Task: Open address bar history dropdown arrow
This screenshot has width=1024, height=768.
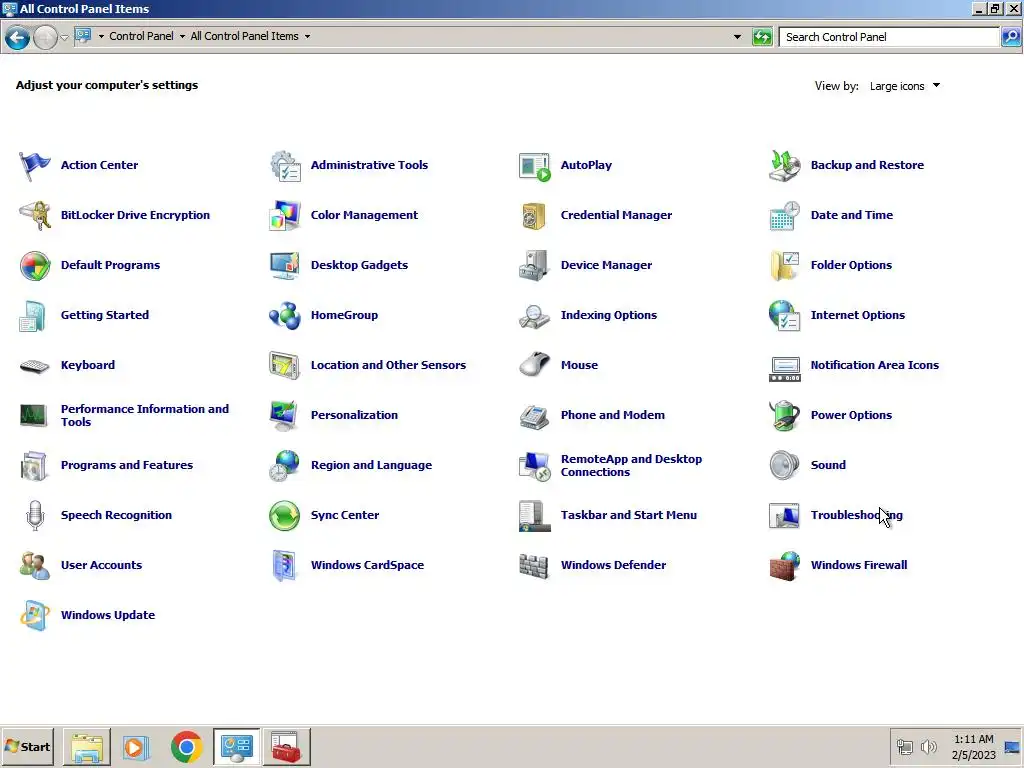Action: coord(737,37)
